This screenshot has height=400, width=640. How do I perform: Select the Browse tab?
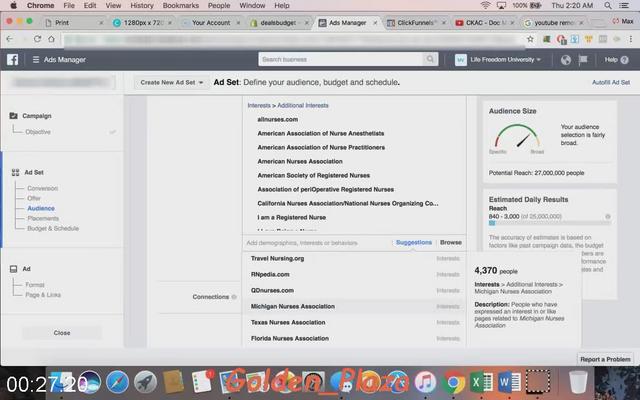tap(451, 242)
